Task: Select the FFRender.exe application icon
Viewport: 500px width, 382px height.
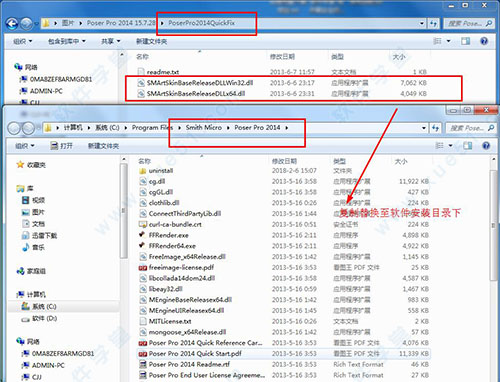Action: click(143, 235)
